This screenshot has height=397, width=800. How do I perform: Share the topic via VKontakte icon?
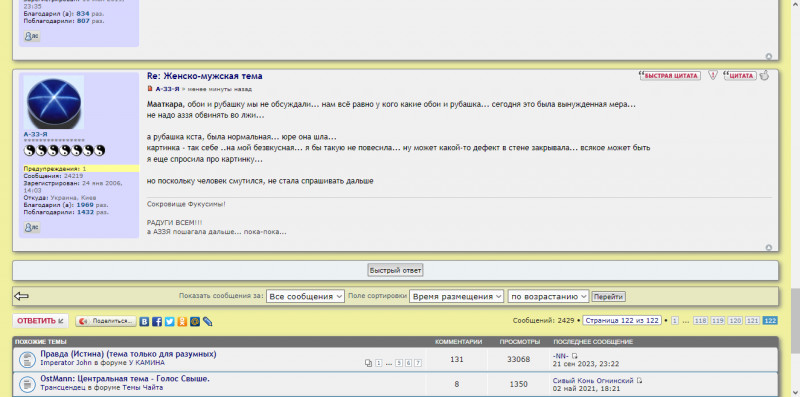pos(144,321)
